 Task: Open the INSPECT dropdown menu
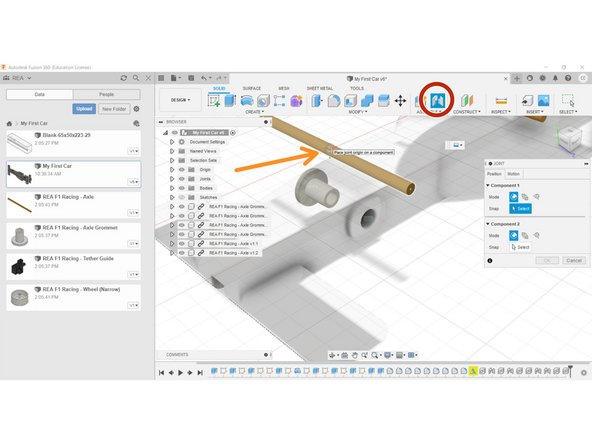[x=501, y=112]
